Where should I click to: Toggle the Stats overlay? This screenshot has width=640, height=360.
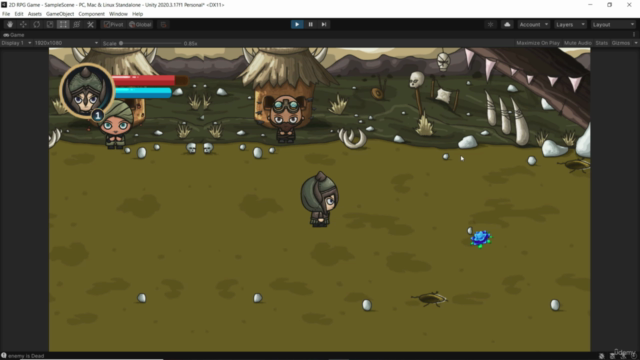pyautogui.click(x=602, y=43)
